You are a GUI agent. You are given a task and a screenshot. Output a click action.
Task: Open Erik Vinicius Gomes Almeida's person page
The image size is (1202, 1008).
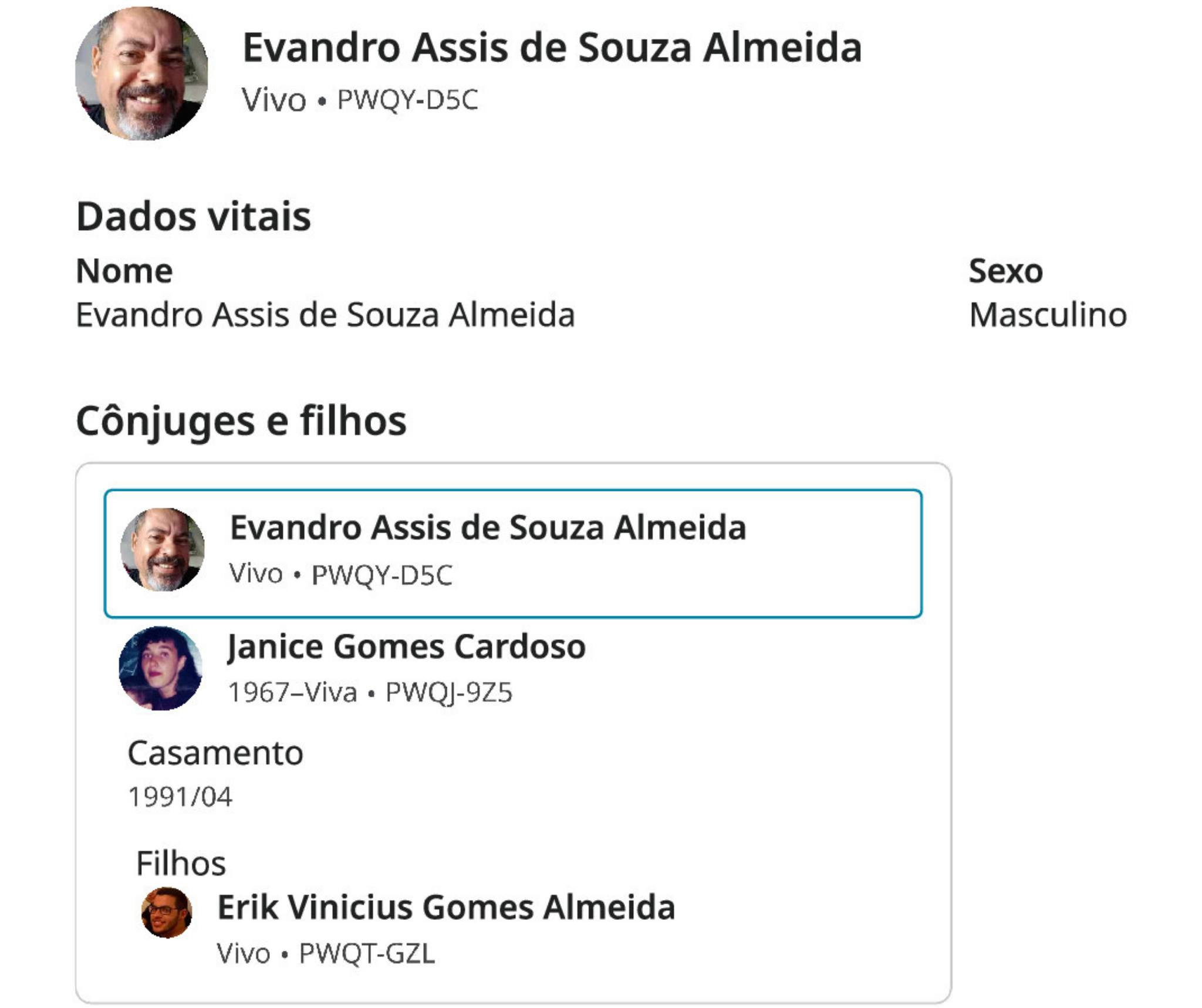tap(446, 908)
